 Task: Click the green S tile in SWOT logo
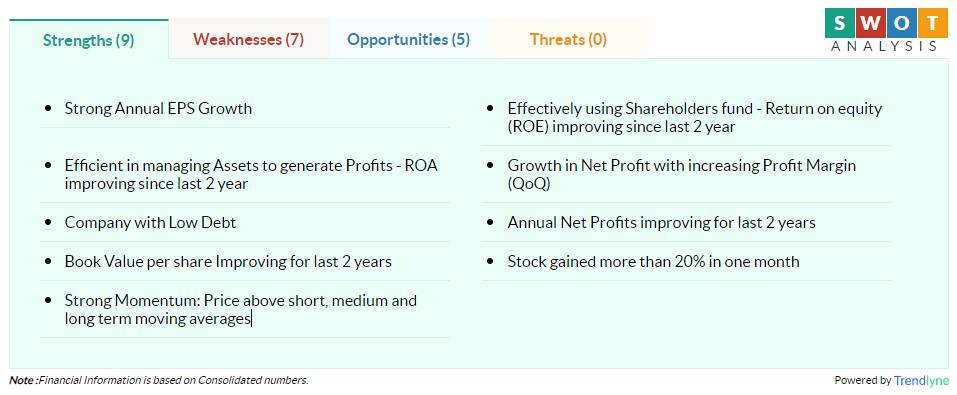click(840, 23)
